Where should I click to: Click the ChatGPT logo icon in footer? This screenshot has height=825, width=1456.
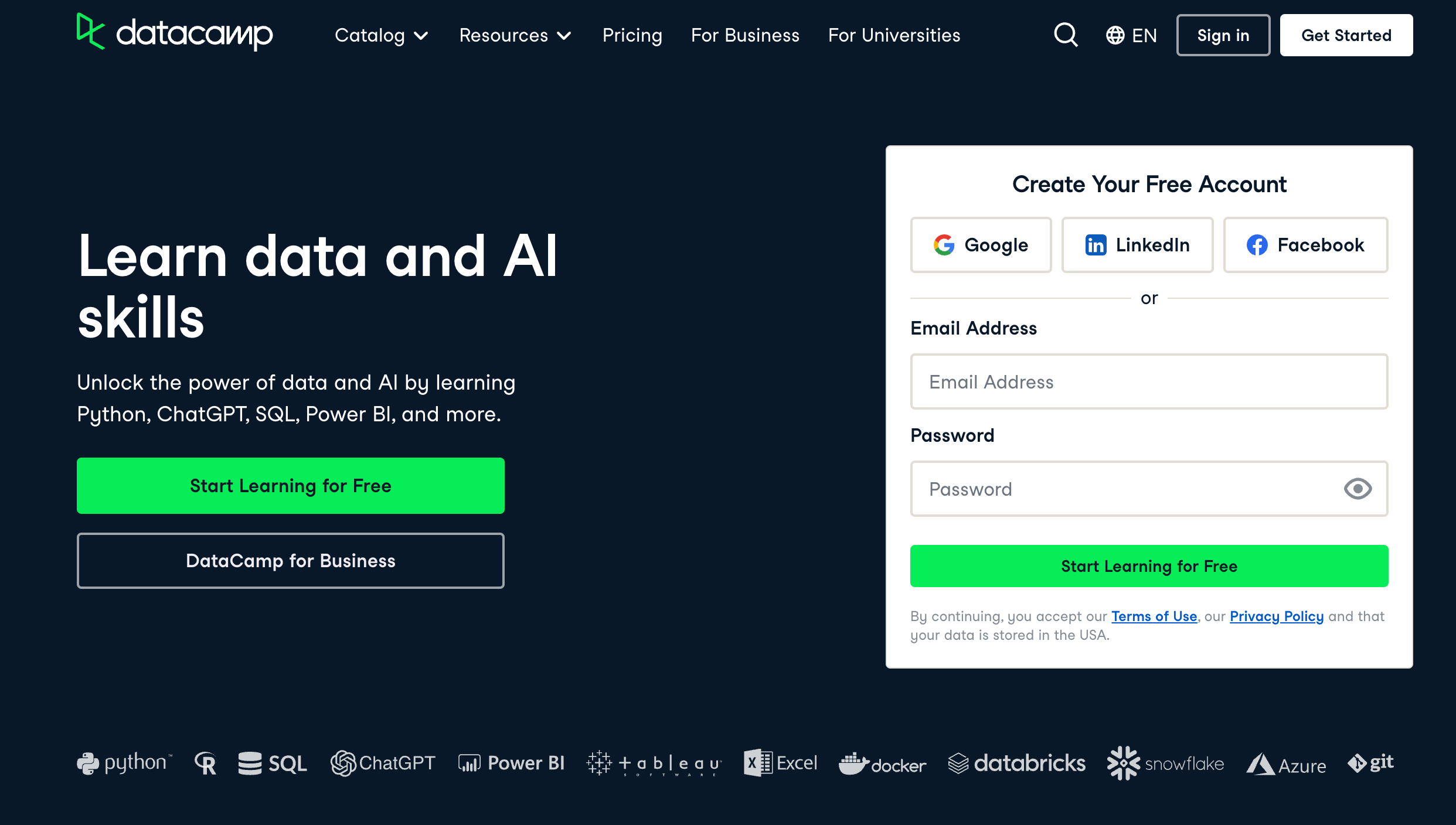(344, 764)
